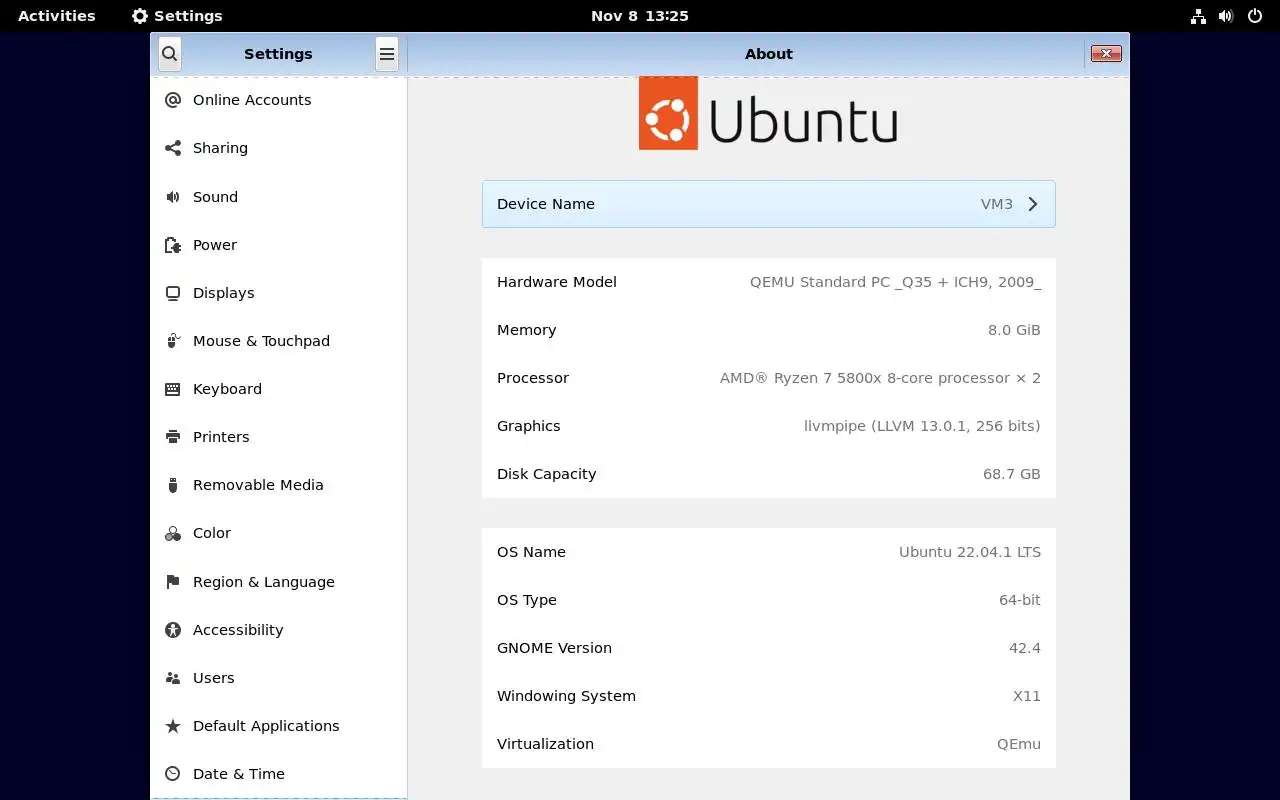Click the Hardware Model row value
Screen dimensions: 1280x800
point(895,282)
